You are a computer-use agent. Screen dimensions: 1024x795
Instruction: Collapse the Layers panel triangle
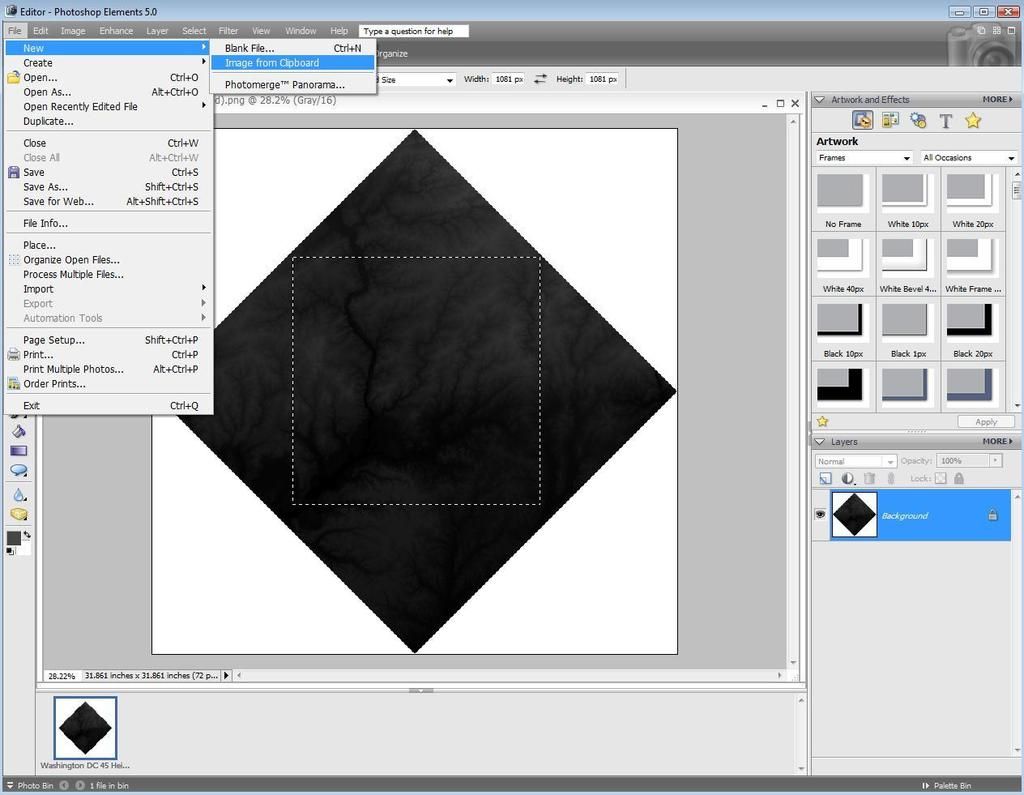click(820, 441)
